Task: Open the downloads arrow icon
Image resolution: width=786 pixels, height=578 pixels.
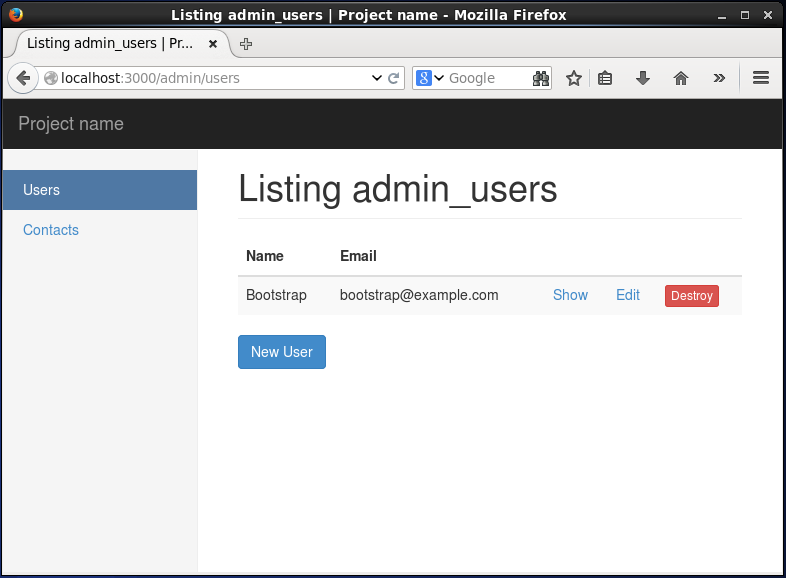Action: (643, 78)
